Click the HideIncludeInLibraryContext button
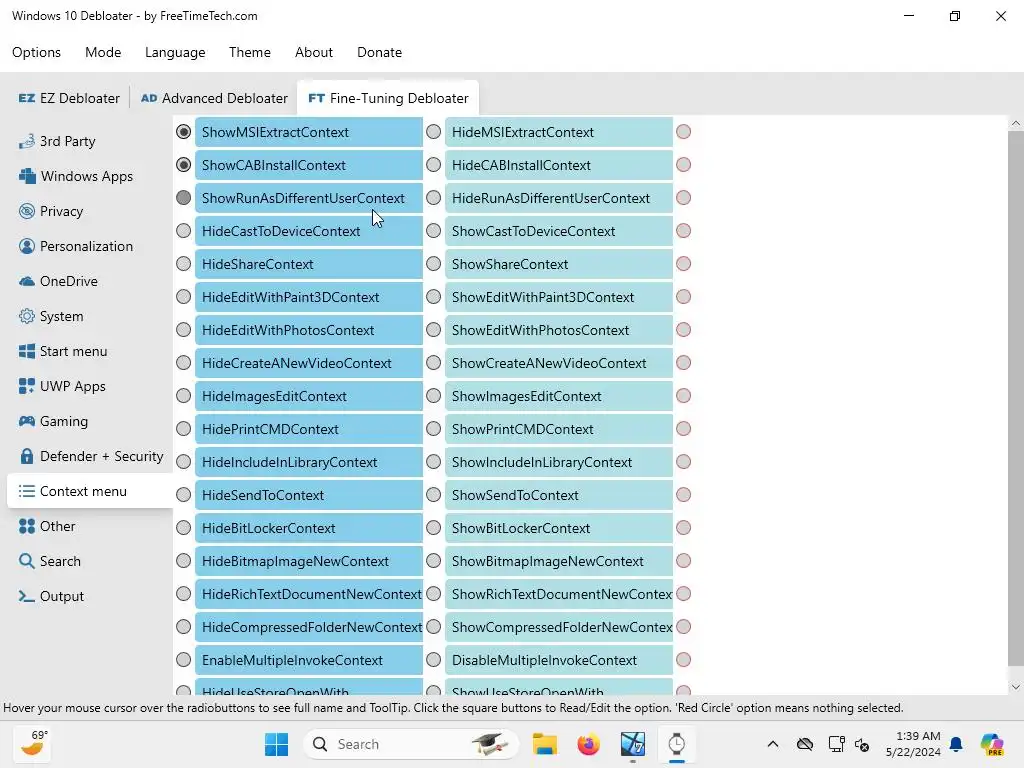The width and height of the screenshot is (1024, 768). 308,462
